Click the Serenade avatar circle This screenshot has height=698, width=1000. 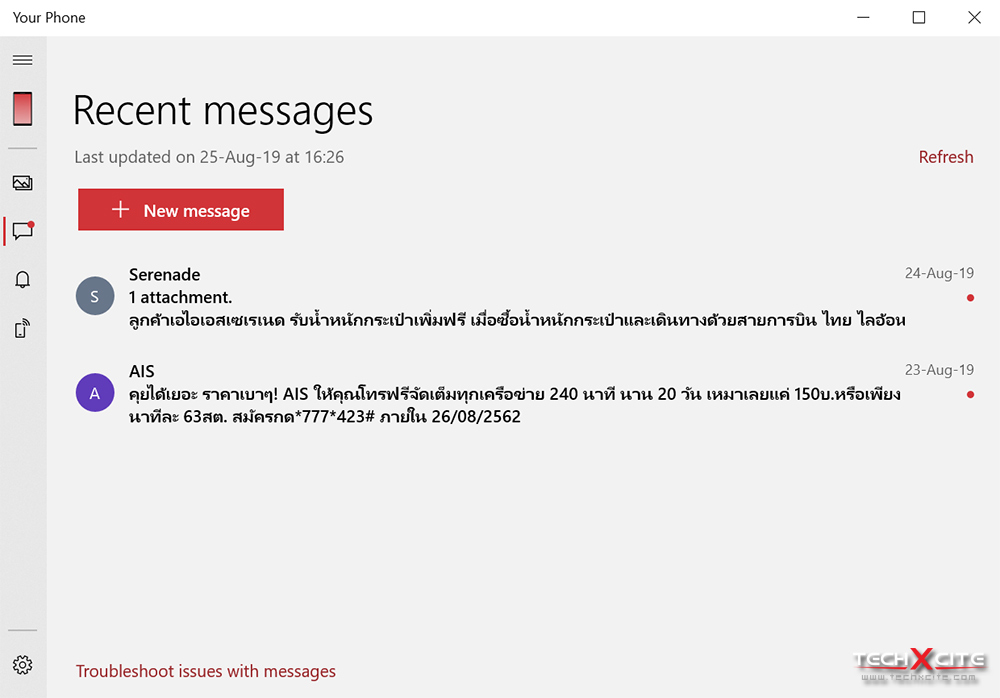point(95,296)
